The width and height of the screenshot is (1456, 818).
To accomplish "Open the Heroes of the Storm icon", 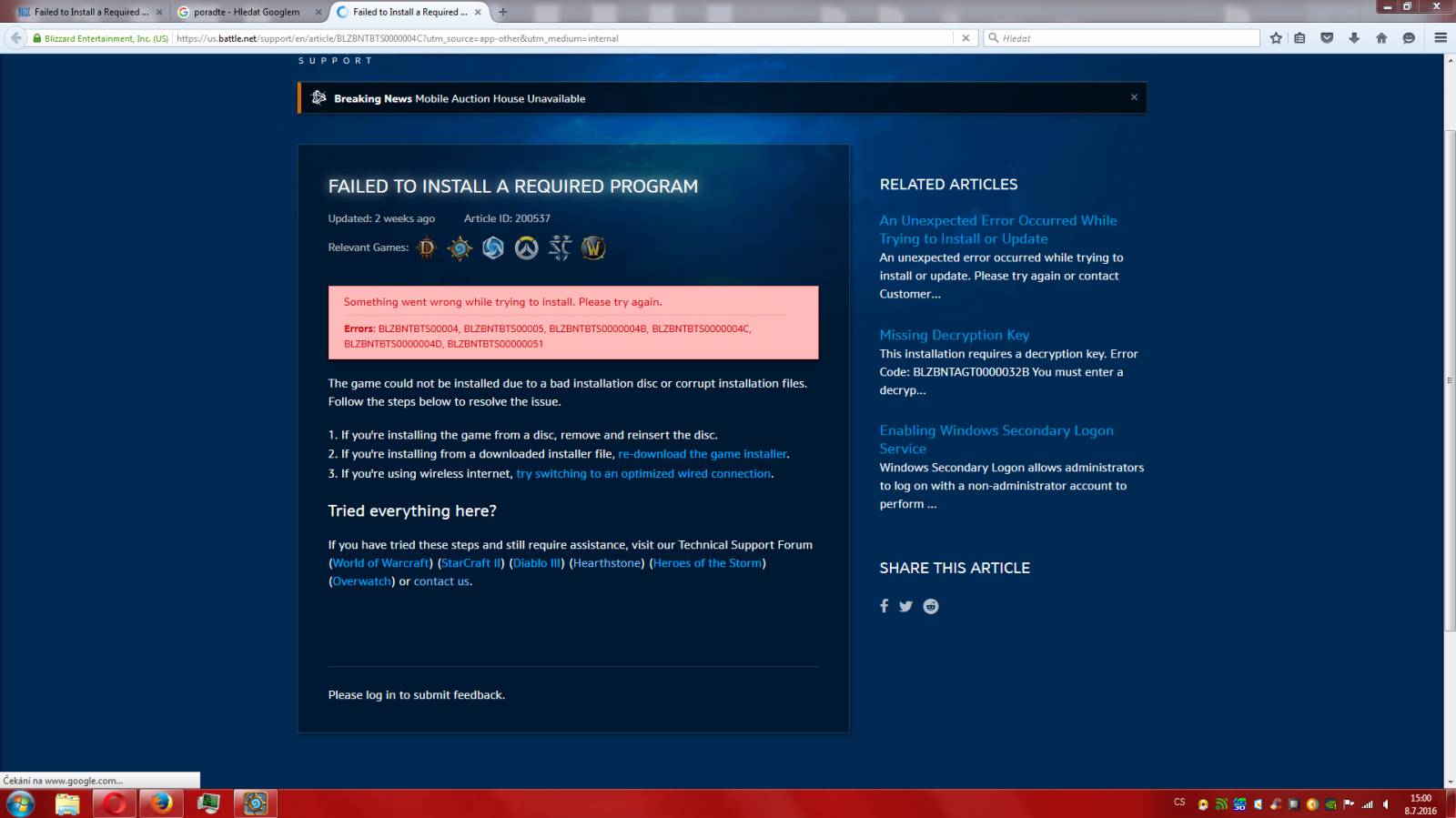I will click(x=493, y=247).
